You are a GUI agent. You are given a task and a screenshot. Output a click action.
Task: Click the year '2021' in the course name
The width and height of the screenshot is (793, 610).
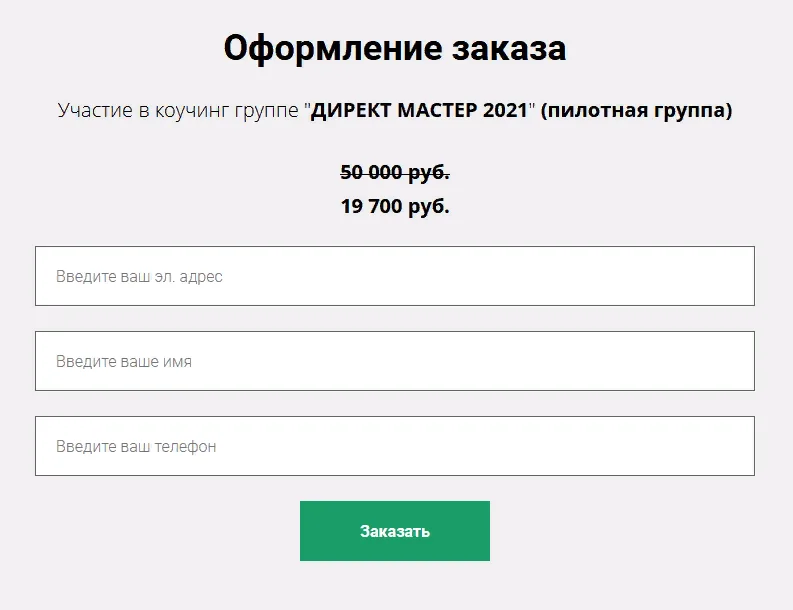(504, 111)
